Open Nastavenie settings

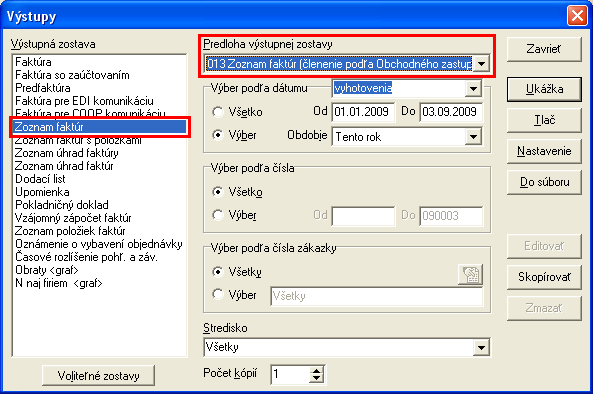[544, 151]
